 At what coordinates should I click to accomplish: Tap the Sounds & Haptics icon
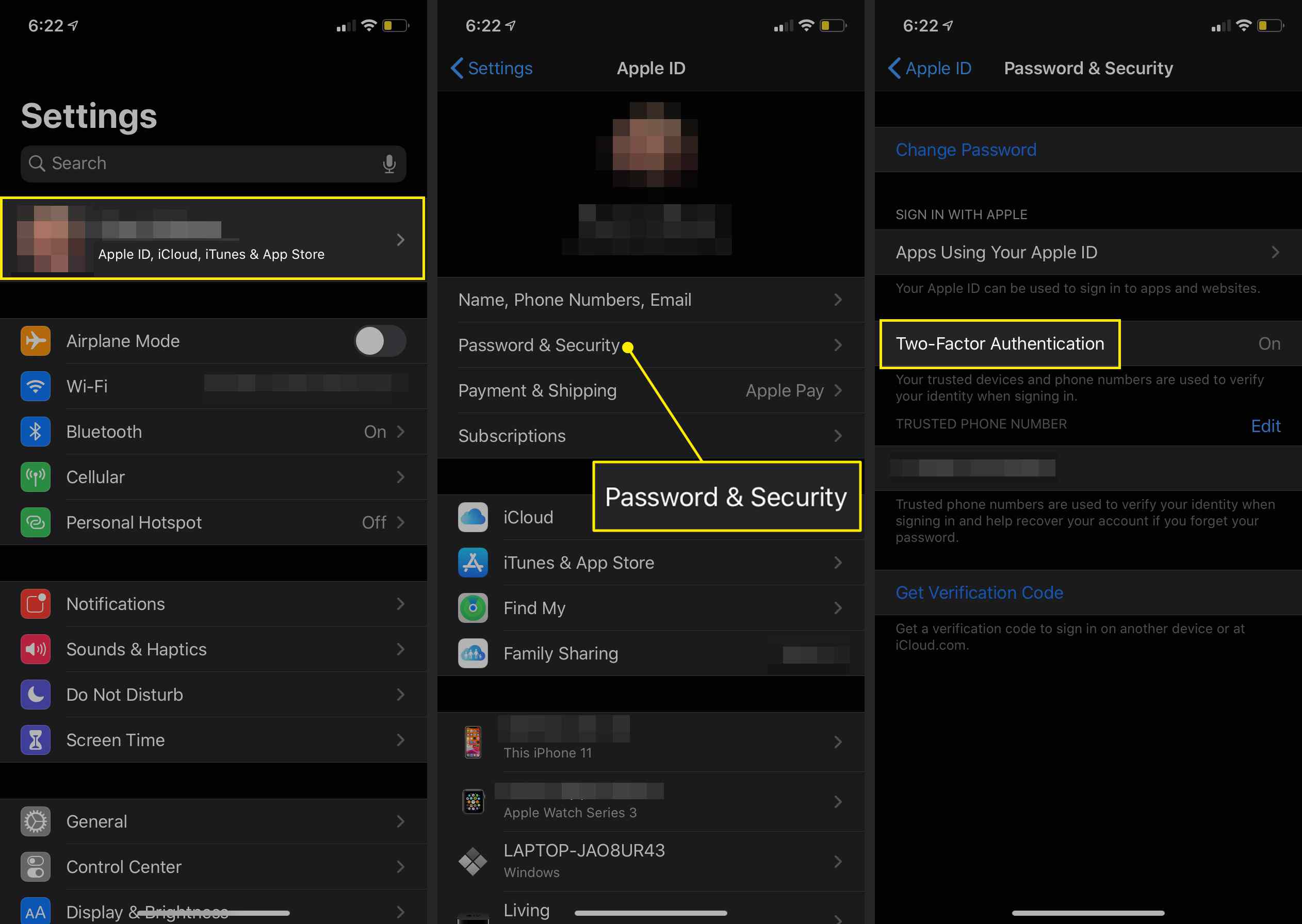35,649
